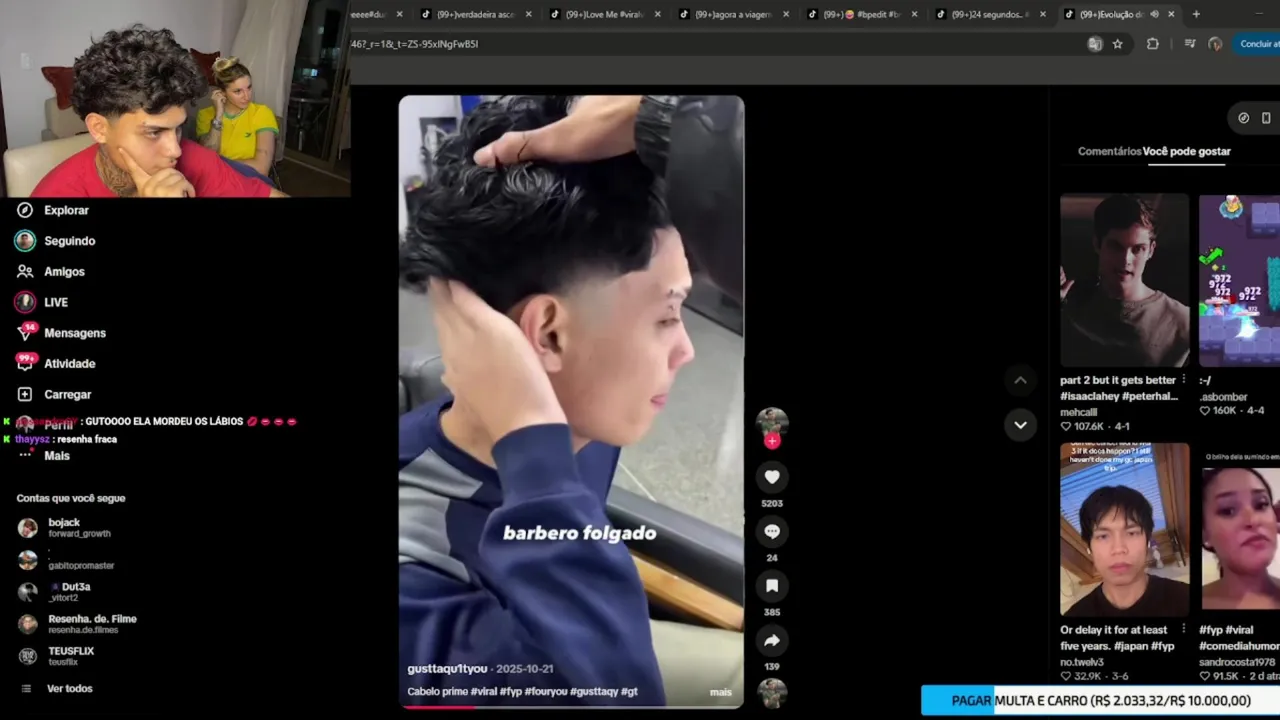Expand followed accounts with 'Ver todos'
Viewport: 1280px width, 720px height.
click(69, 689)
